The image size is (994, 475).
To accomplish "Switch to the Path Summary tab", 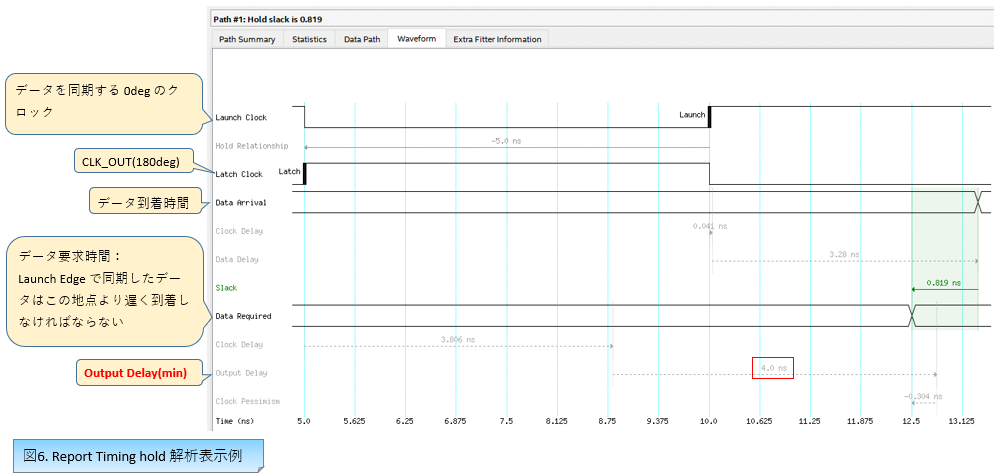I will point(247,39).
